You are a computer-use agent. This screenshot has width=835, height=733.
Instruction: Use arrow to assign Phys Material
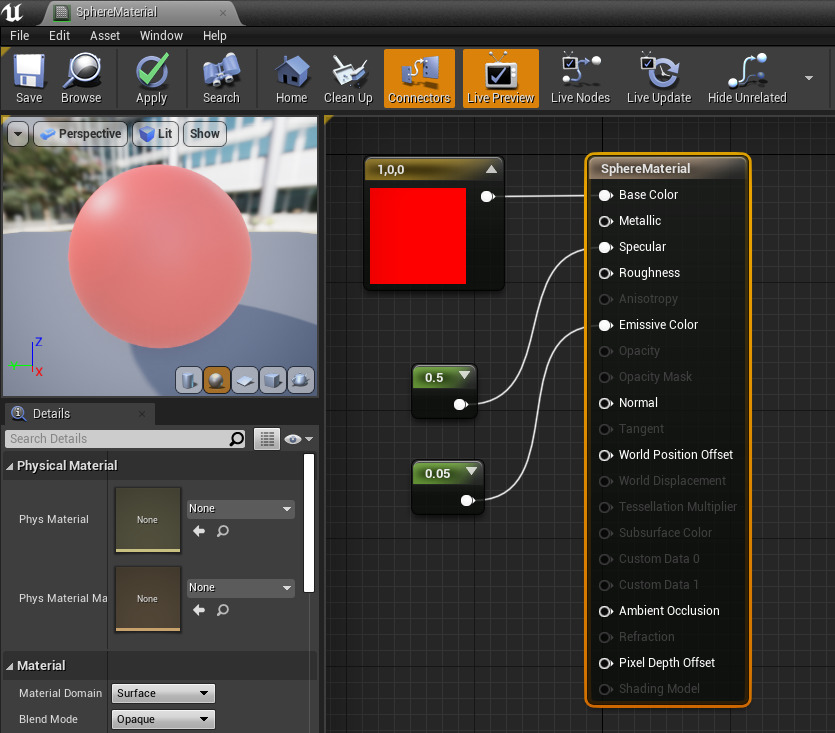tap(199, 531)
